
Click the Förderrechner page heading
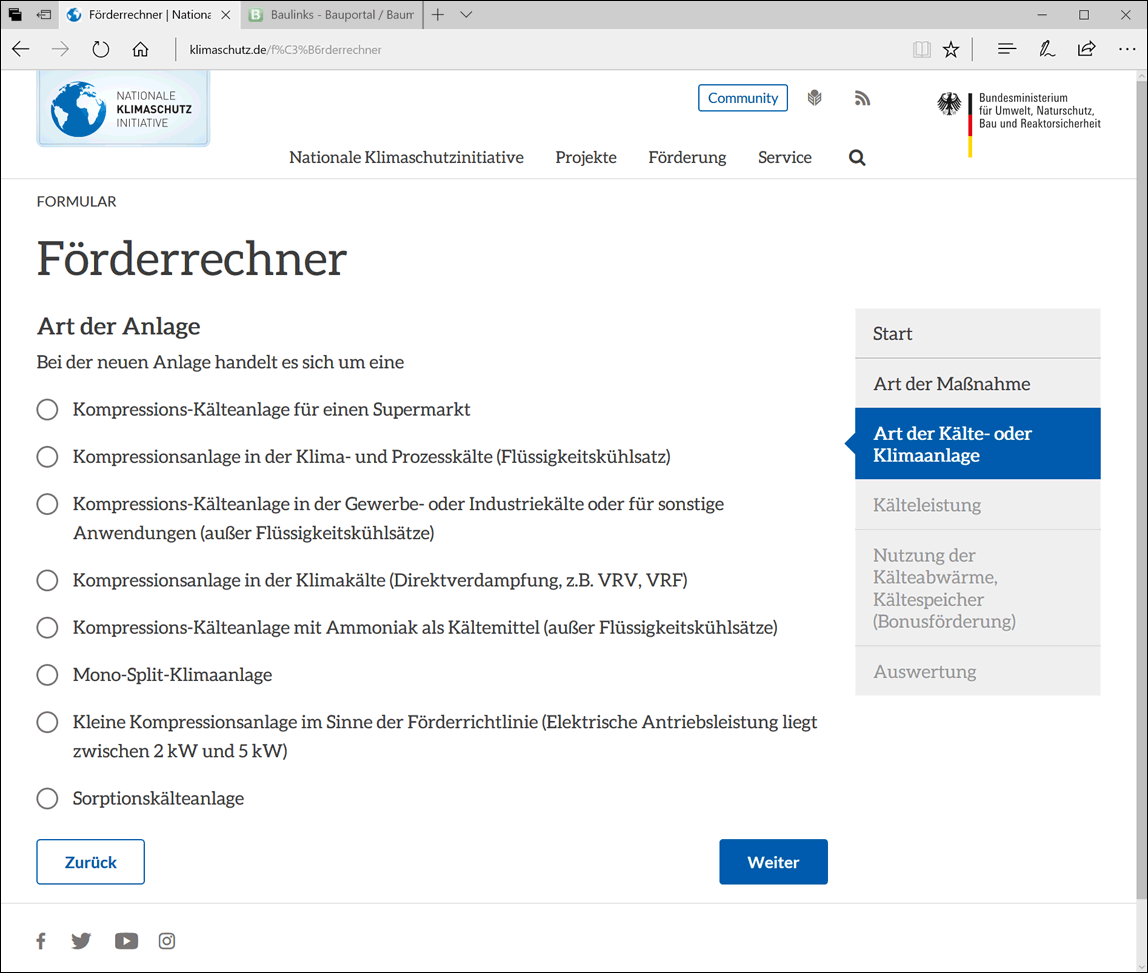pyautogui.click(x=192, y=259)
